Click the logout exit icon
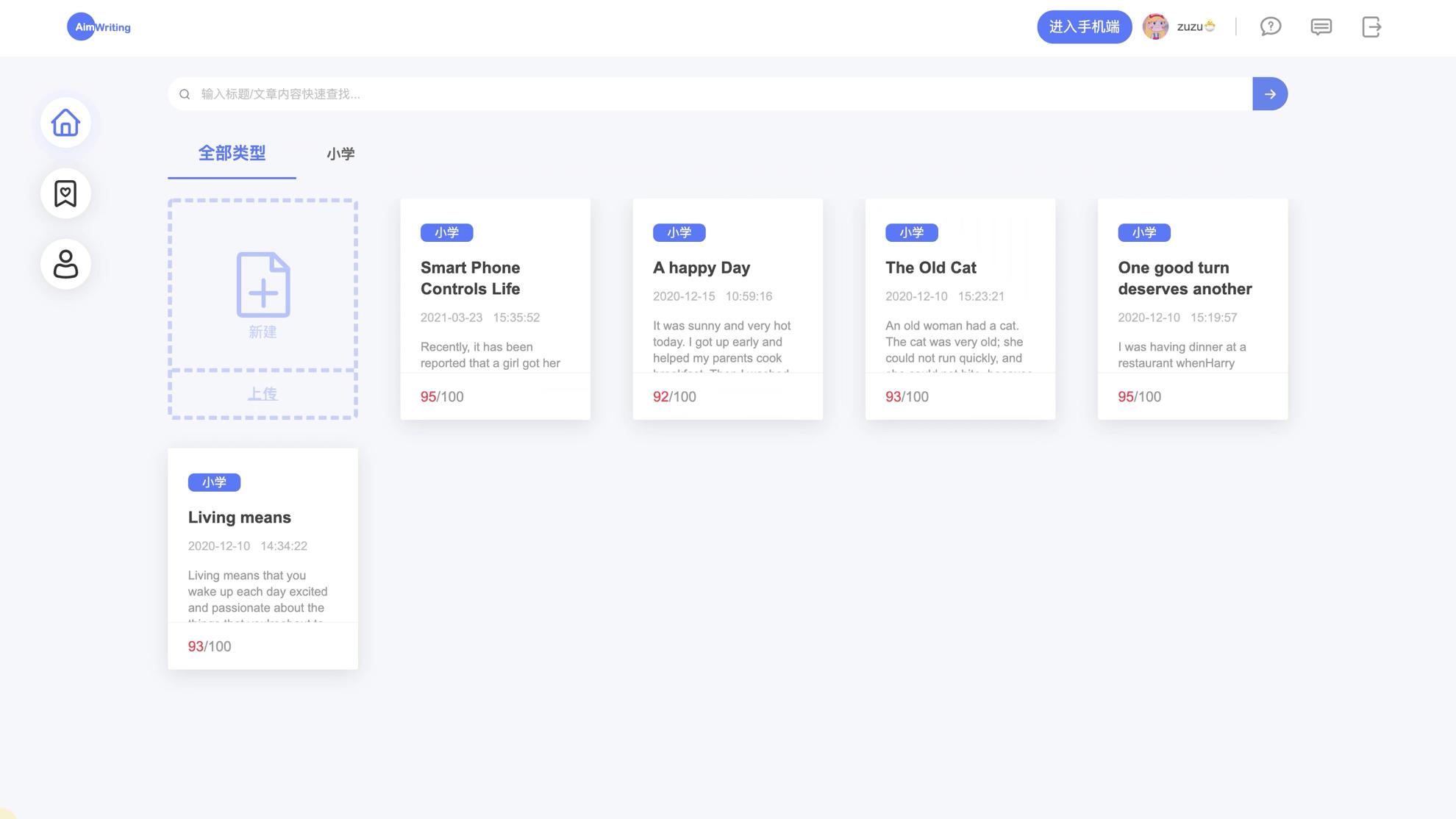The height and width of the screenshot is (819, 1456). pos(1371,27)
